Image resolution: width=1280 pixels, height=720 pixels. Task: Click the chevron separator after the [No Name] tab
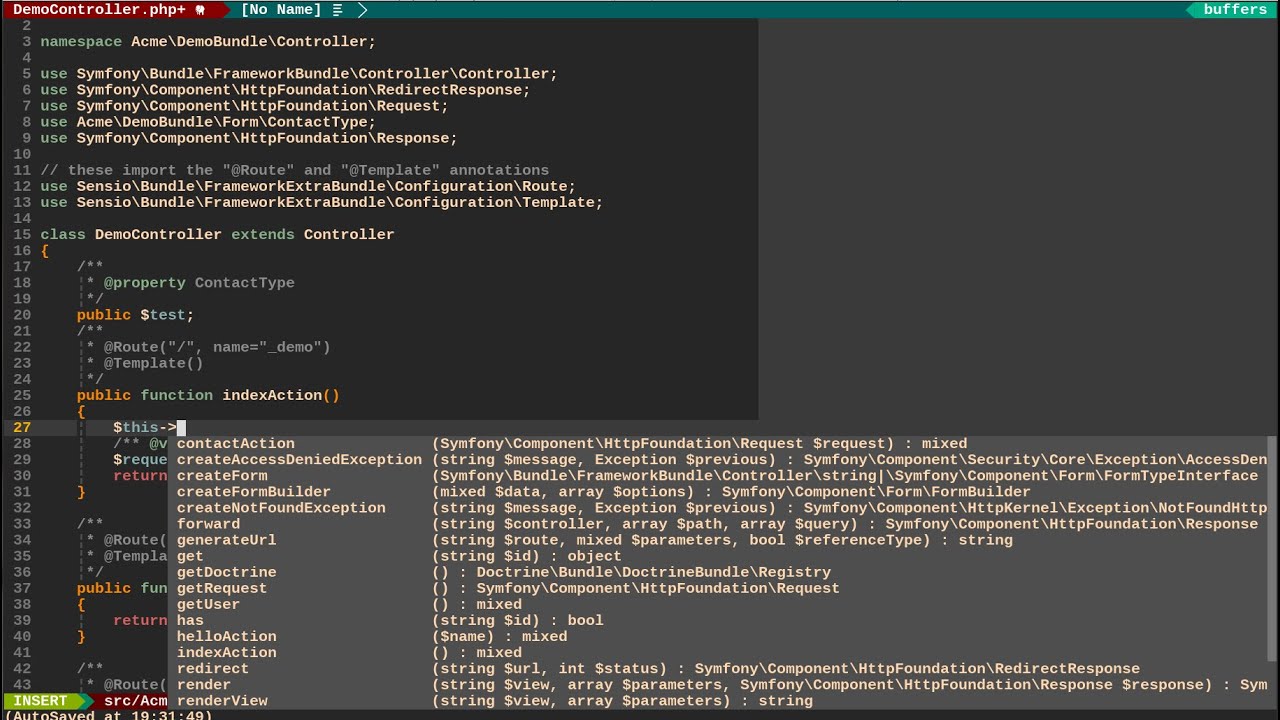click(x=363, y=11)
